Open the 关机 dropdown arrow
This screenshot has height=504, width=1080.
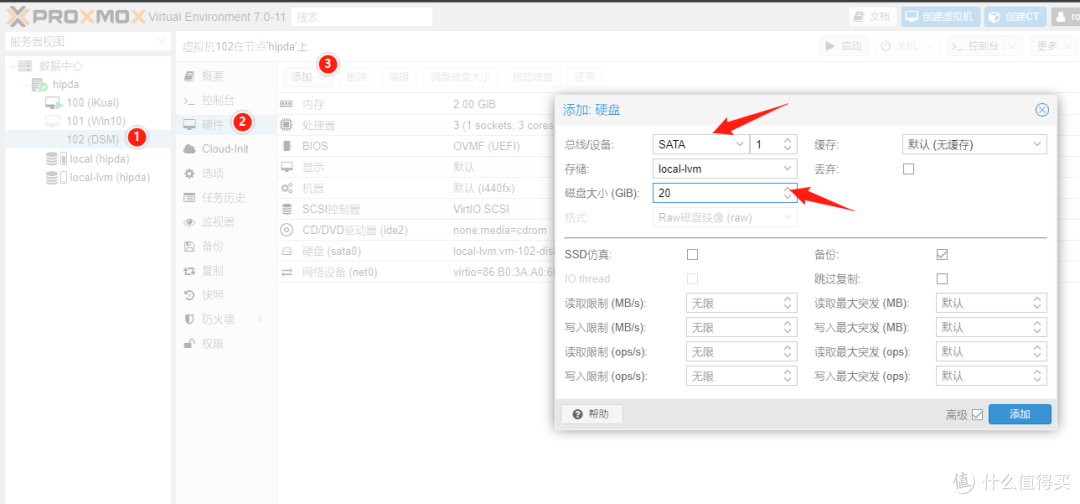pyautogui.click(x=931, y=46)
